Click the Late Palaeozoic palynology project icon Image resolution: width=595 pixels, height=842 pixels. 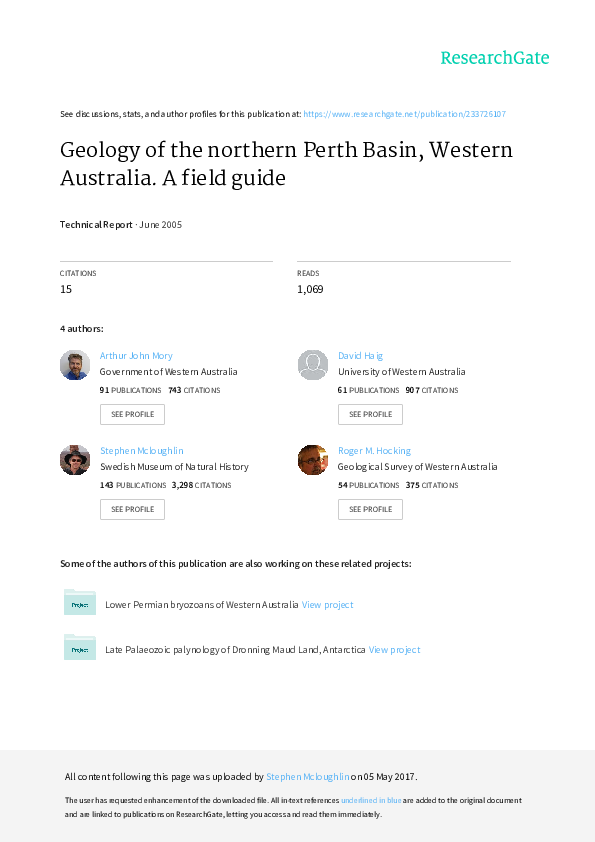(80, 648)
